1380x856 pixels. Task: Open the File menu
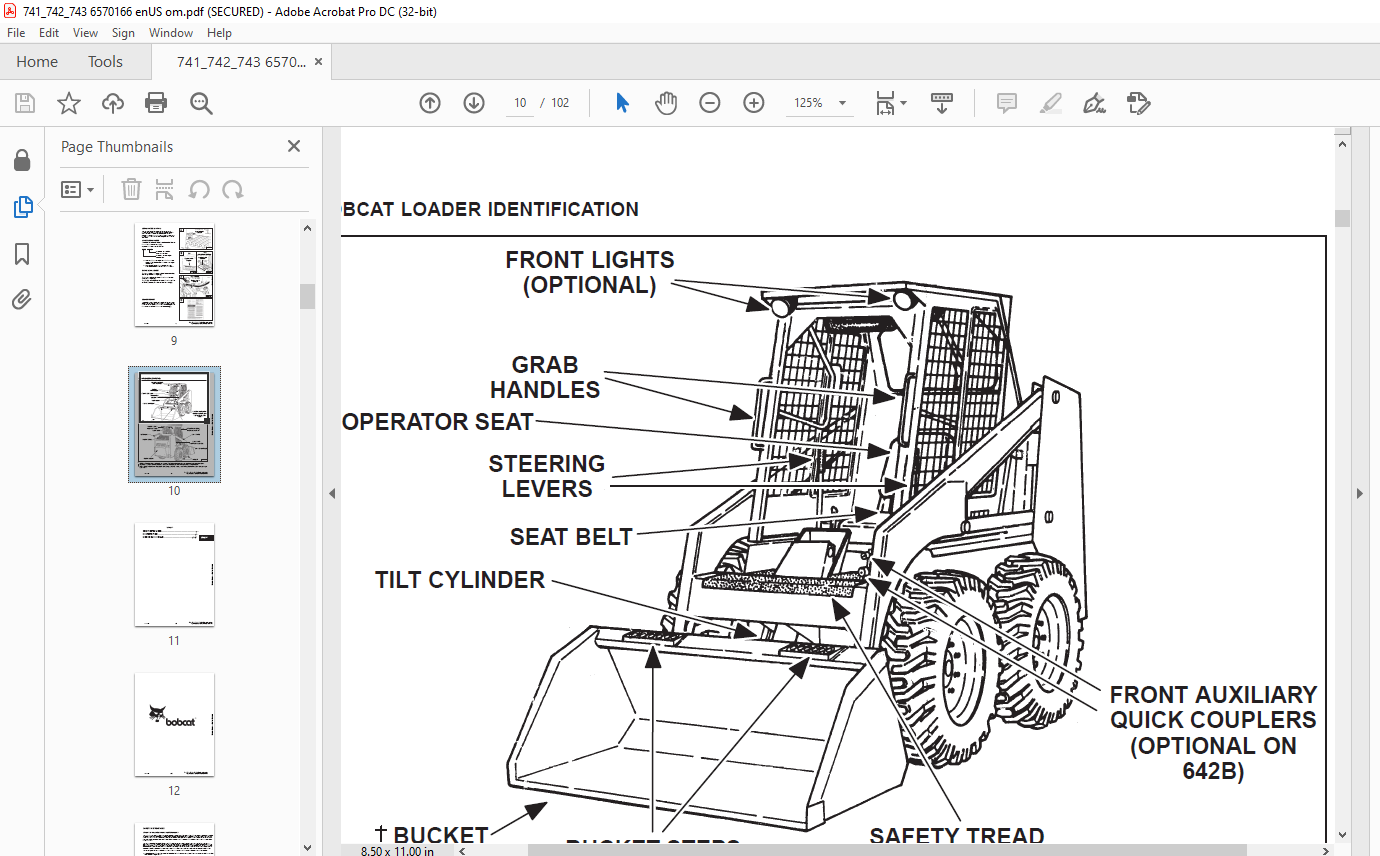coord(16,33)
